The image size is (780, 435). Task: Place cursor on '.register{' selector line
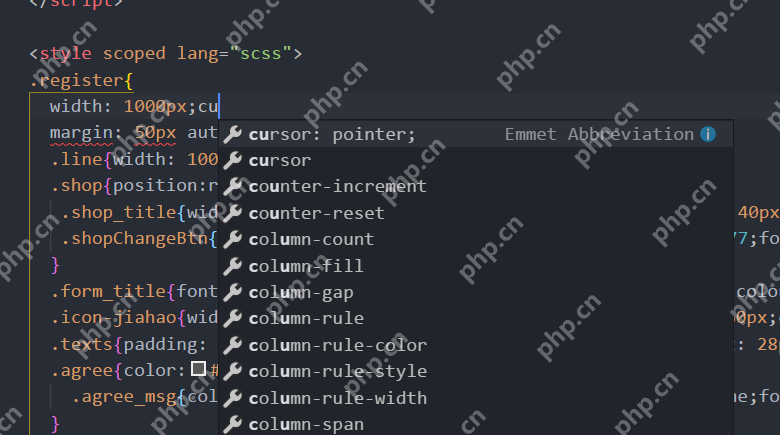tap(82, 80)
